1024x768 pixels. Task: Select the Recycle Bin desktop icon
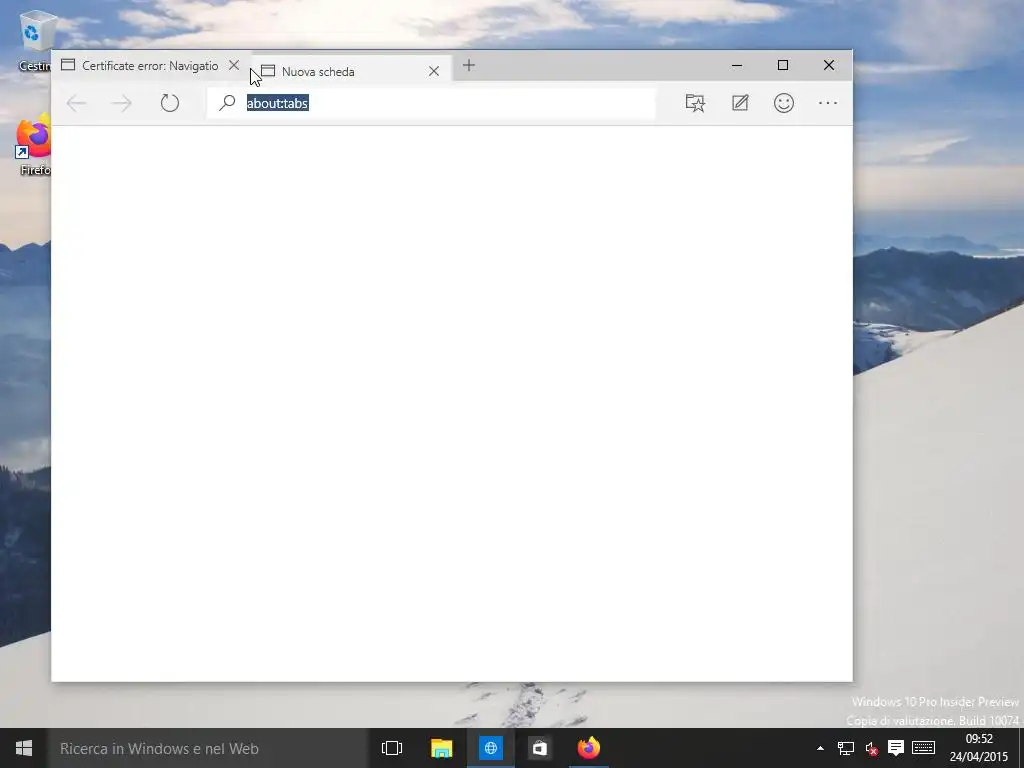click(35, 40)
